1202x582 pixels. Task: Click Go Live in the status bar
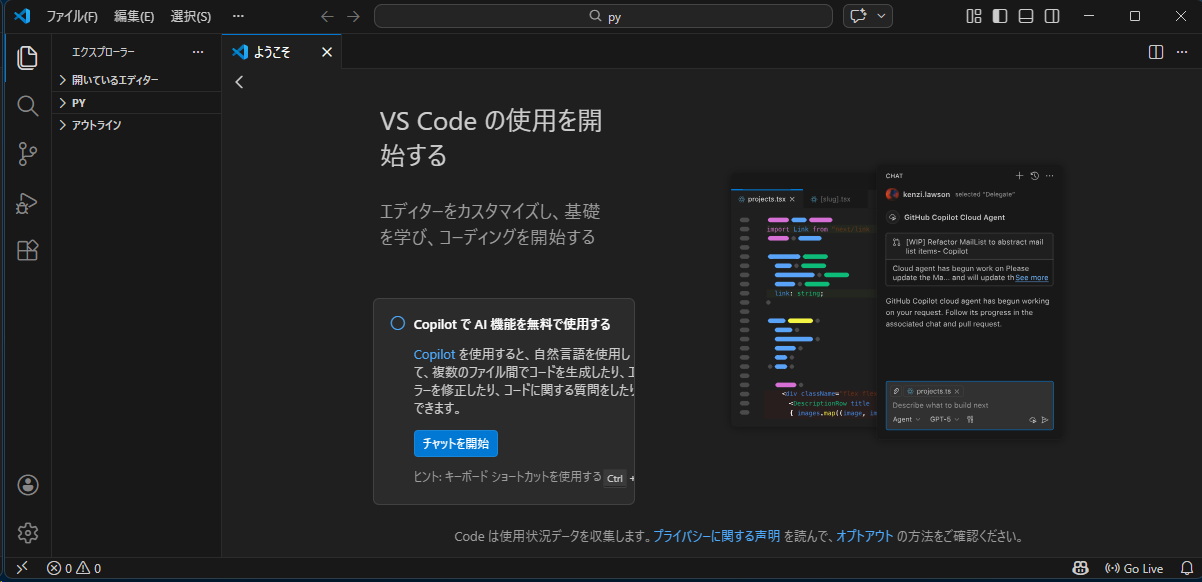click(x=1133, y=568)
